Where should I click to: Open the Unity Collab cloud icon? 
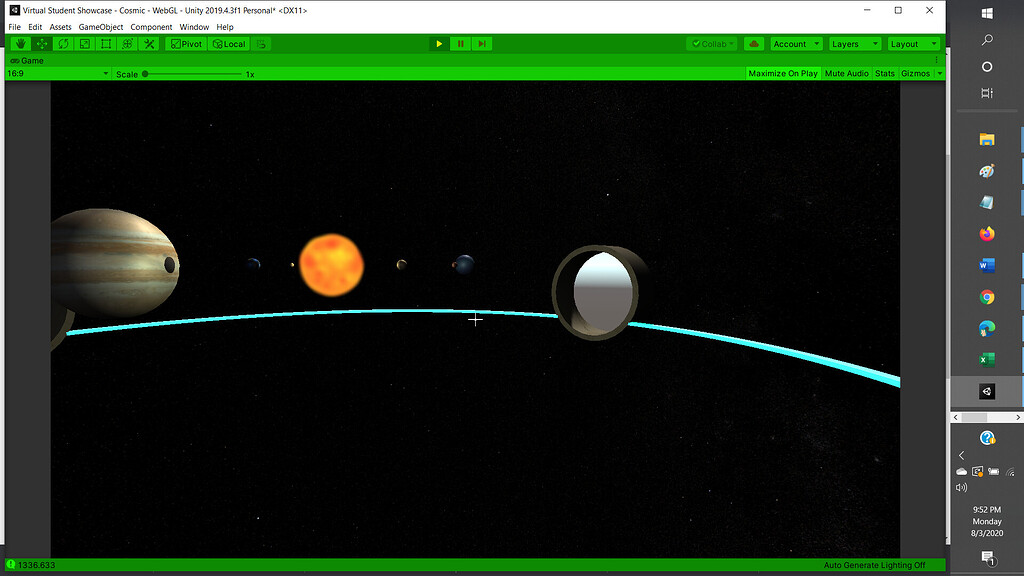click(754, 43)
